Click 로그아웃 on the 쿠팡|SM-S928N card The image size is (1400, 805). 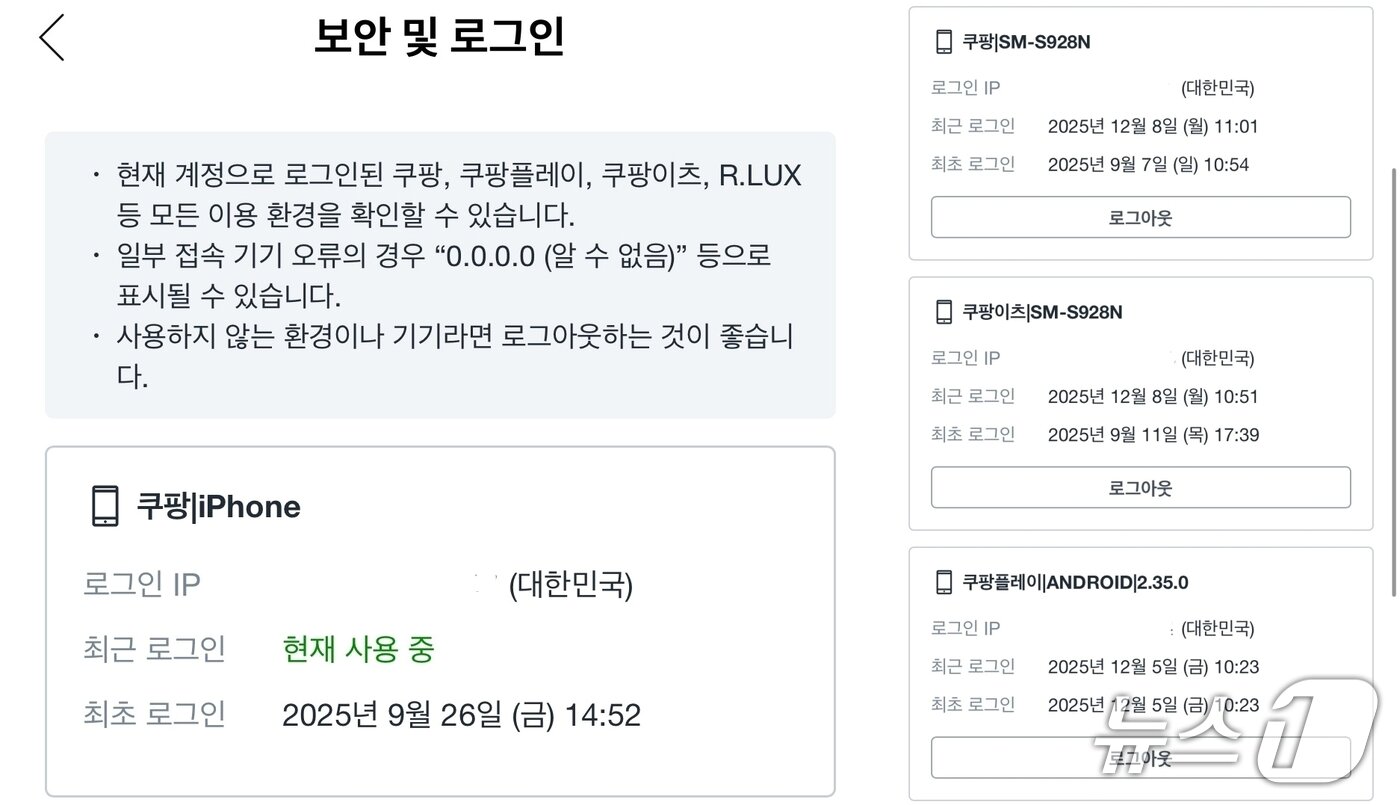[x=1141, y=217]
